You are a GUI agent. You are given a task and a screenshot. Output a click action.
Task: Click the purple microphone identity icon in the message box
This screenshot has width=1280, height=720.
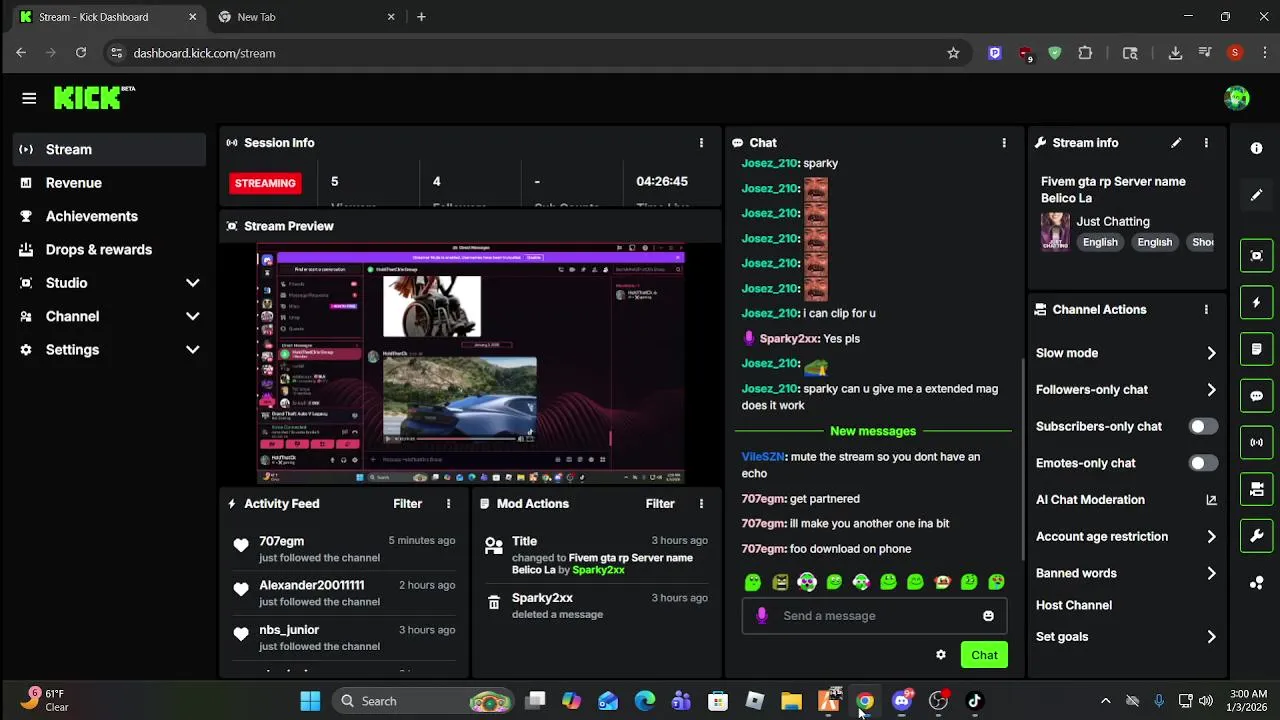click(762, 616)
